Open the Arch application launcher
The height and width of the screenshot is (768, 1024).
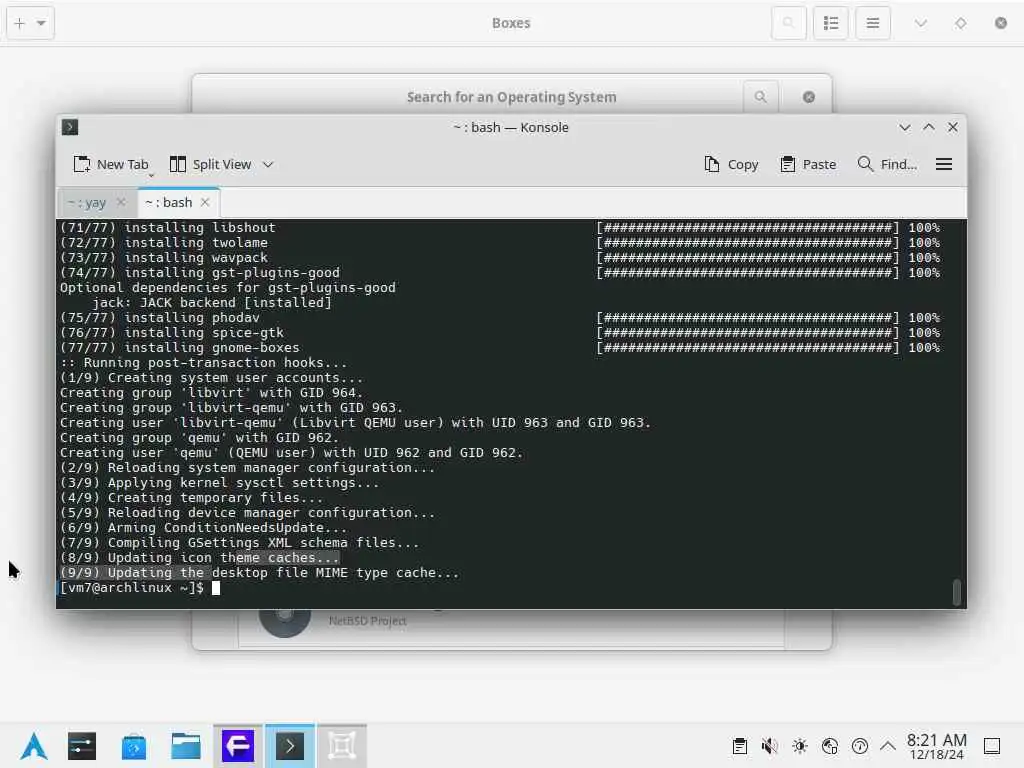point(33,746)
